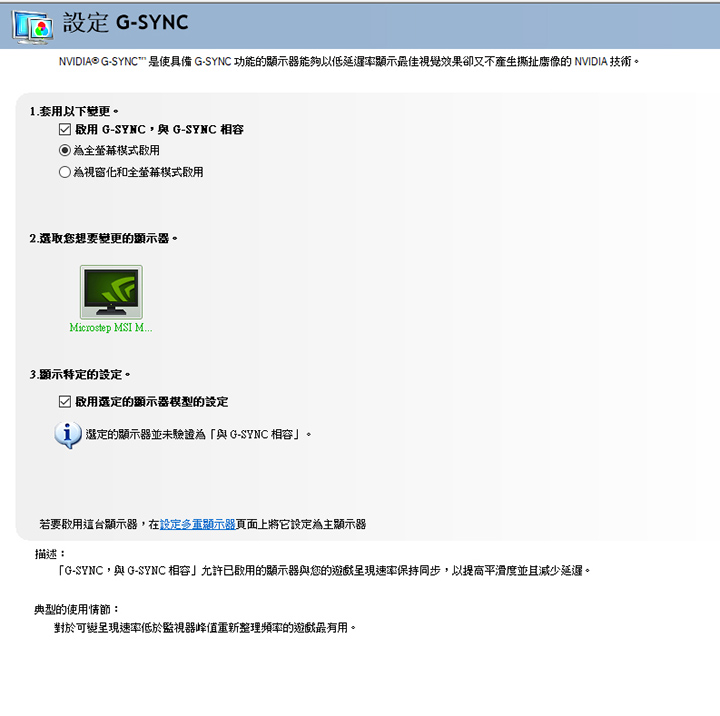This screenshot has width=720, height=716.
Task: Click the 典型的使用情節： label
Action: pos(77,609)
